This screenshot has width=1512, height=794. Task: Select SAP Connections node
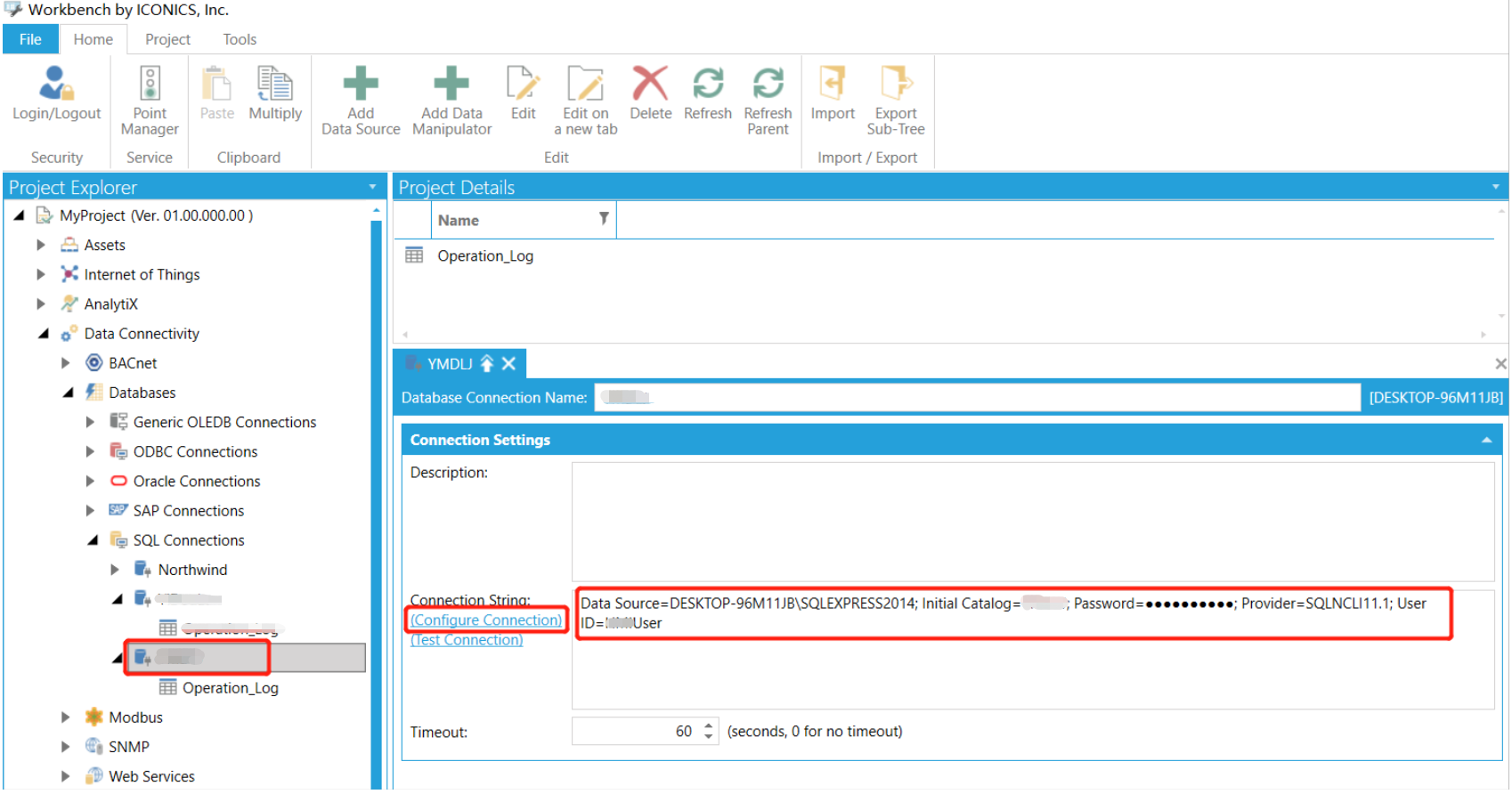click(x=189, y=510)
